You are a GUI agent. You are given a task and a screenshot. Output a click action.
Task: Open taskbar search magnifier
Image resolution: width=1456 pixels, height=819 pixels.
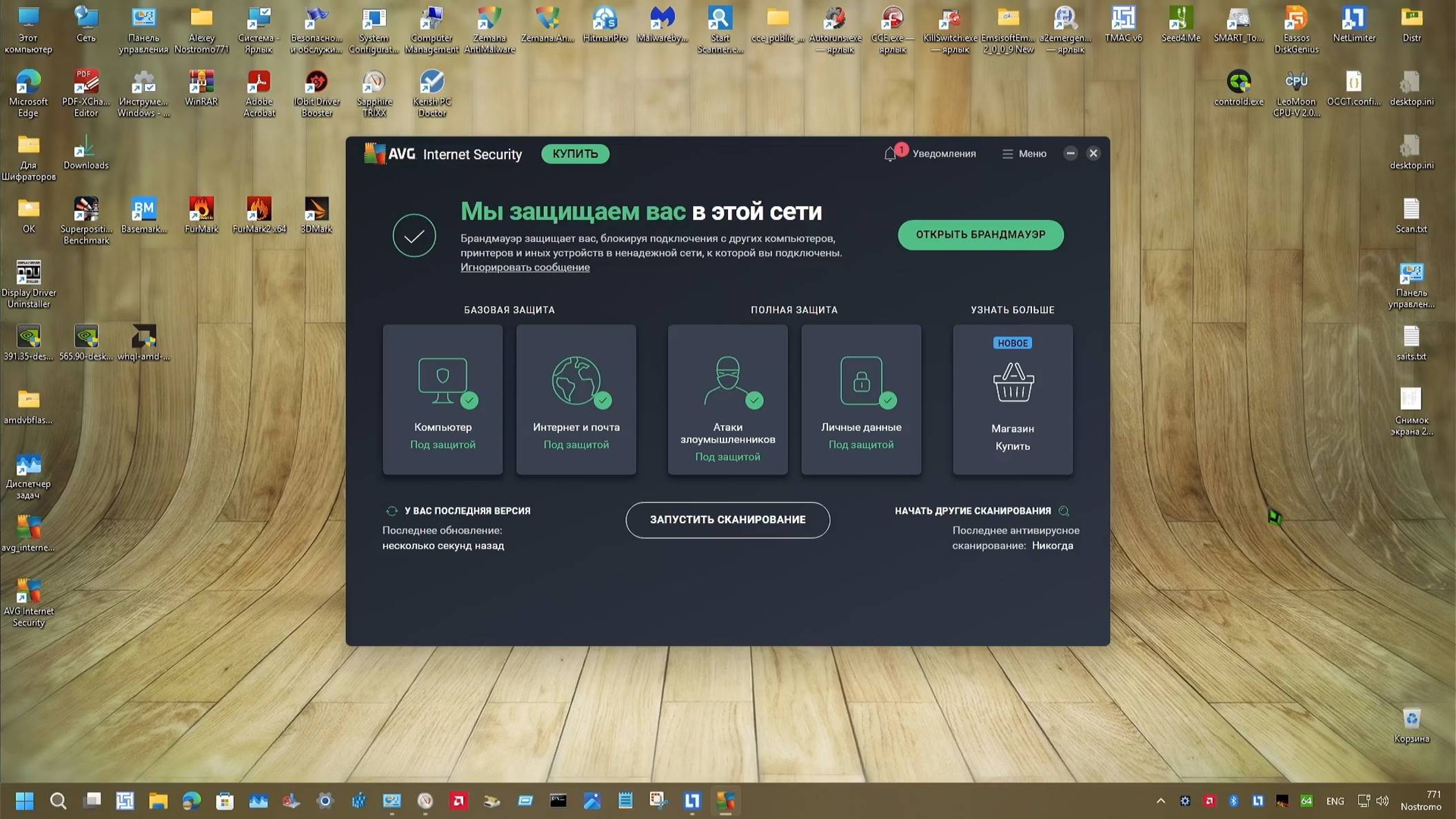(x=58, y=800)
